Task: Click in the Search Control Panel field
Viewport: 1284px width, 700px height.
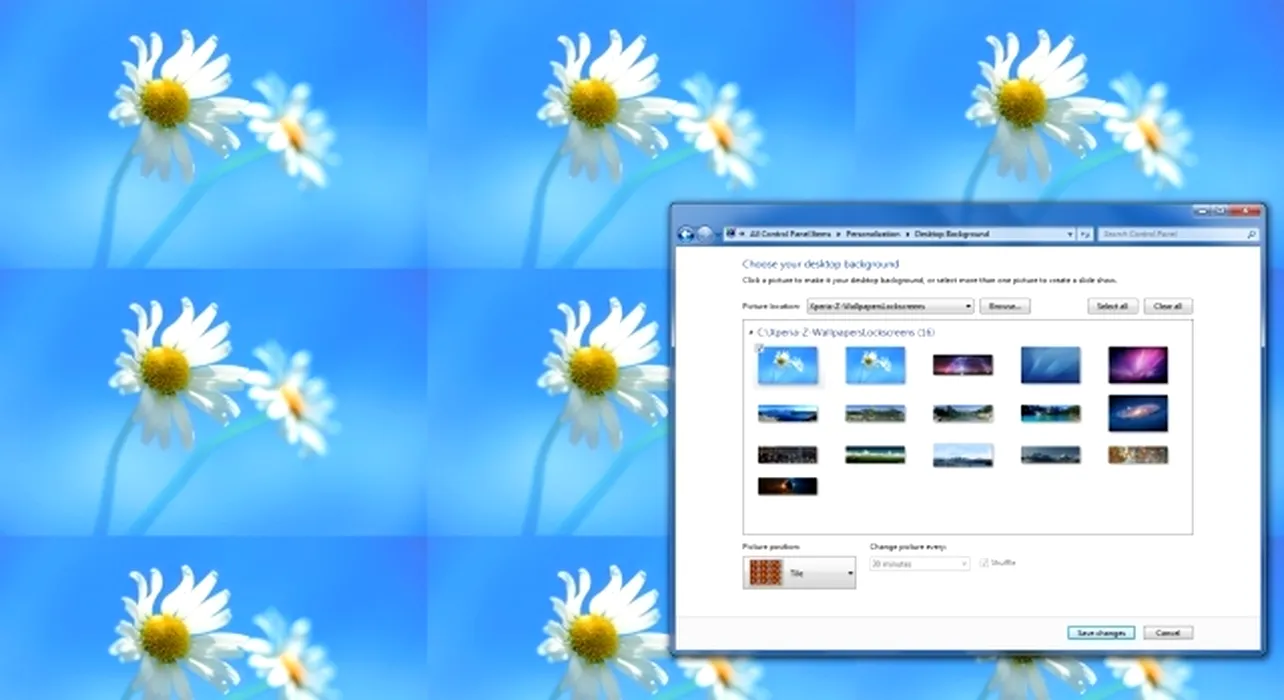Action: click(1170, 234)
